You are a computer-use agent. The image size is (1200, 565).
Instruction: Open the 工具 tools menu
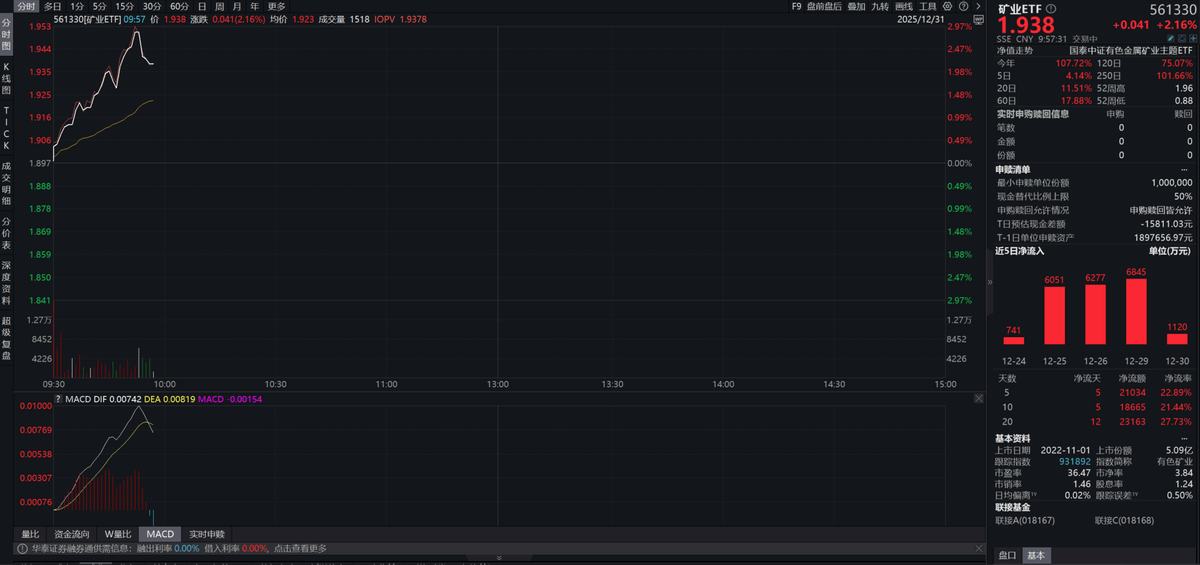tap(928, 6)
